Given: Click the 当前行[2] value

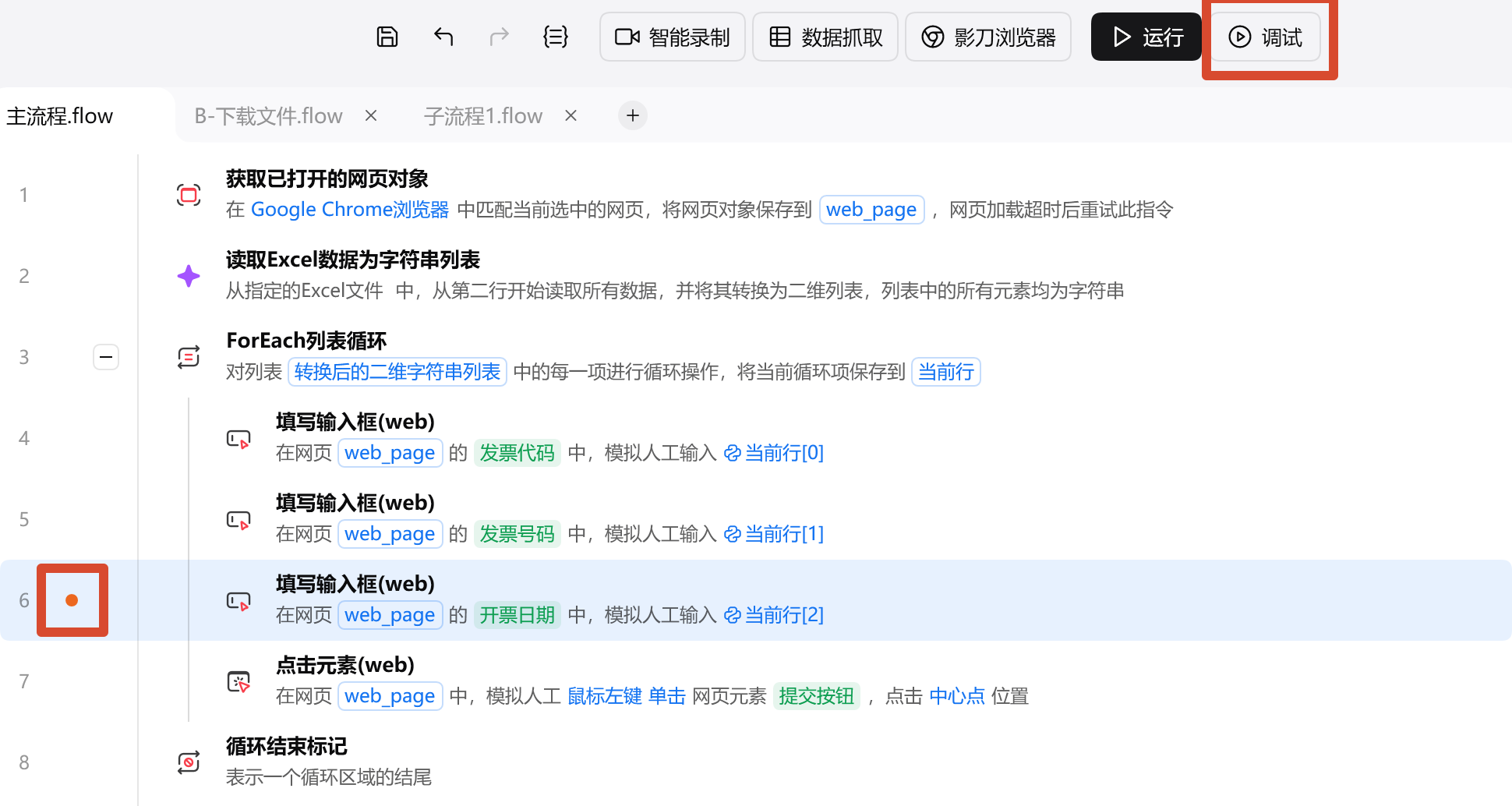Looking at the screenshot, I should [x=774, y=615].
